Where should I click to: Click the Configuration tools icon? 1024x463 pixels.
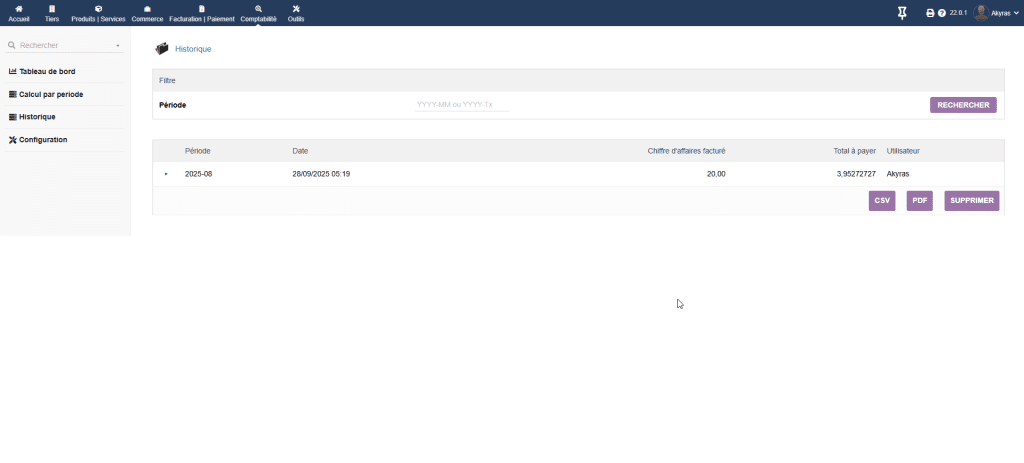click(12, 140)
